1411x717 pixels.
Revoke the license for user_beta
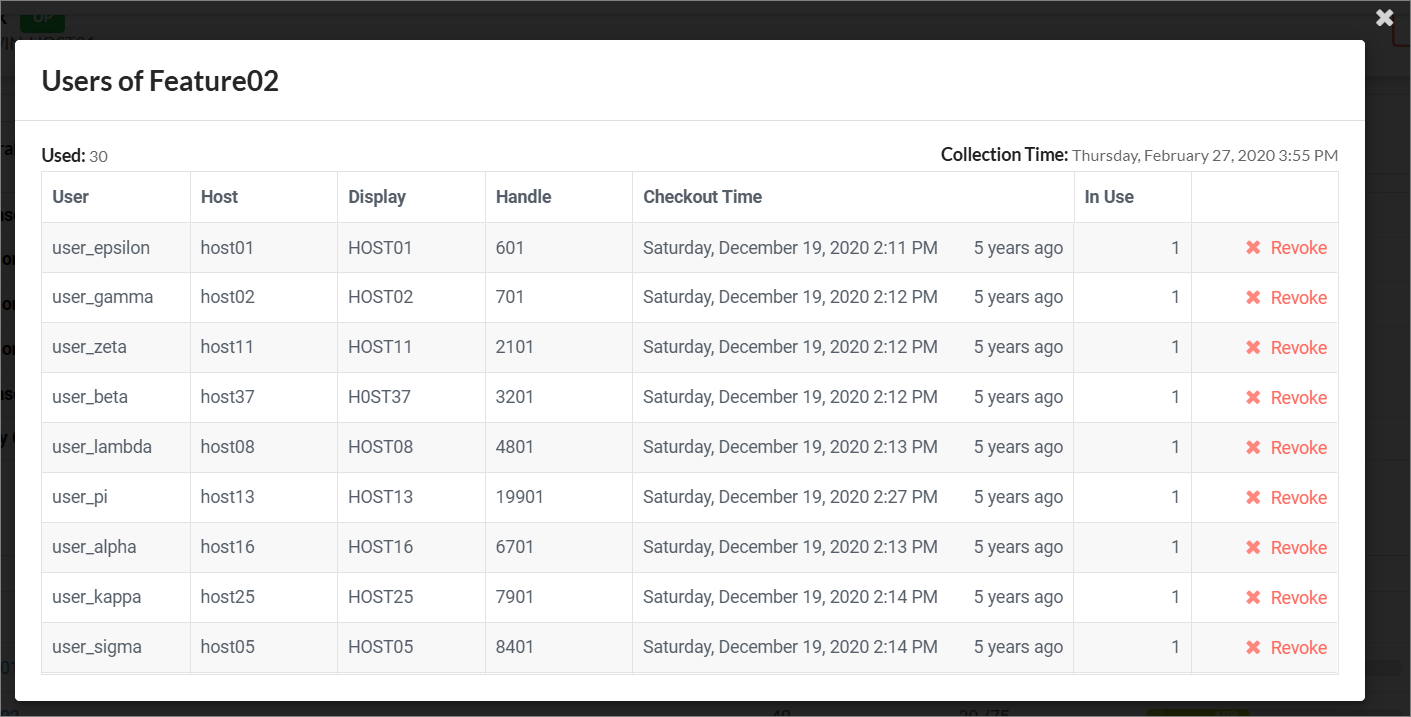(1286, 398)
